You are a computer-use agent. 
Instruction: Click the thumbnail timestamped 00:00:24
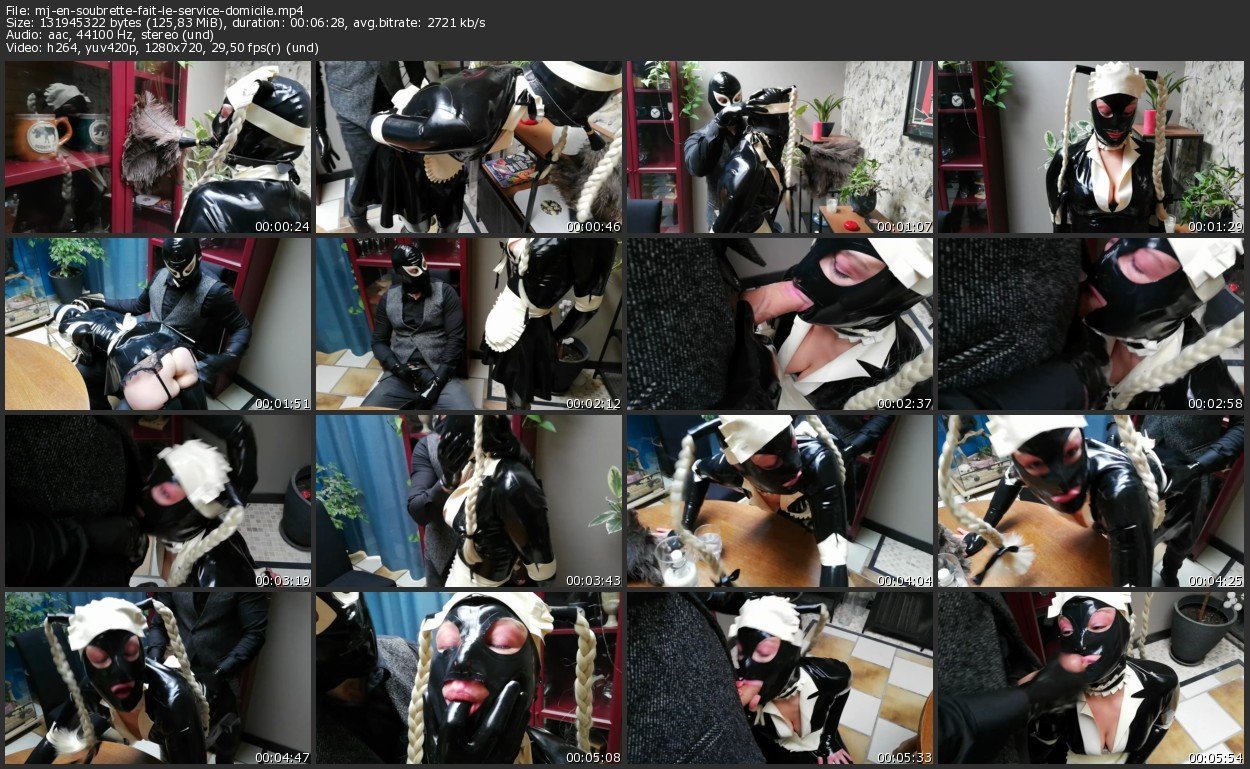[158, 147]
